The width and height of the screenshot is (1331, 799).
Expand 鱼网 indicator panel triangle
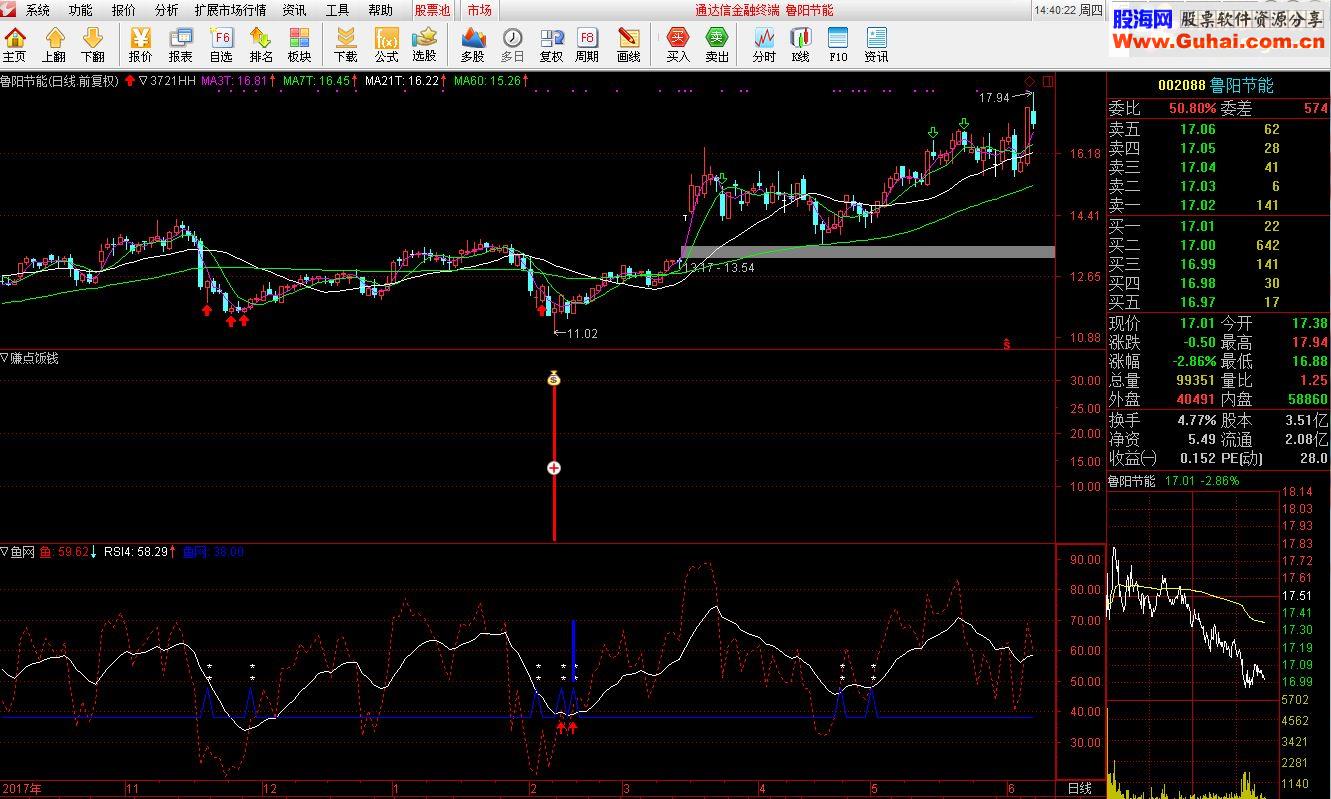[5, 552]
